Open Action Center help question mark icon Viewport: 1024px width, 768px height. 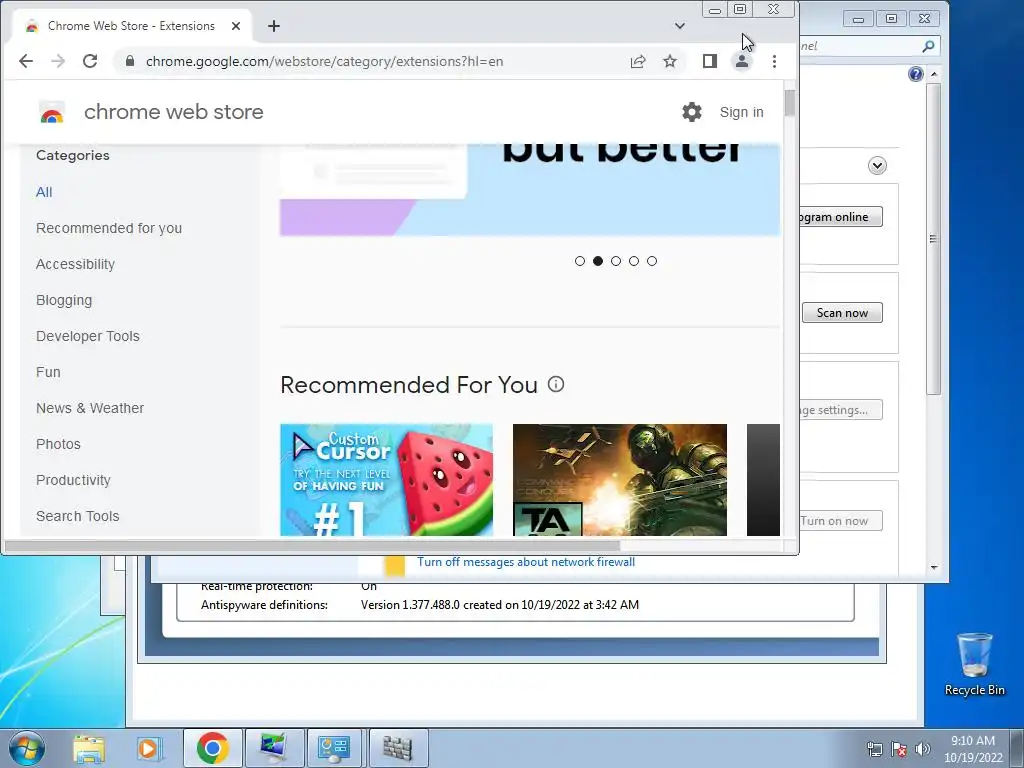point(916,74)
